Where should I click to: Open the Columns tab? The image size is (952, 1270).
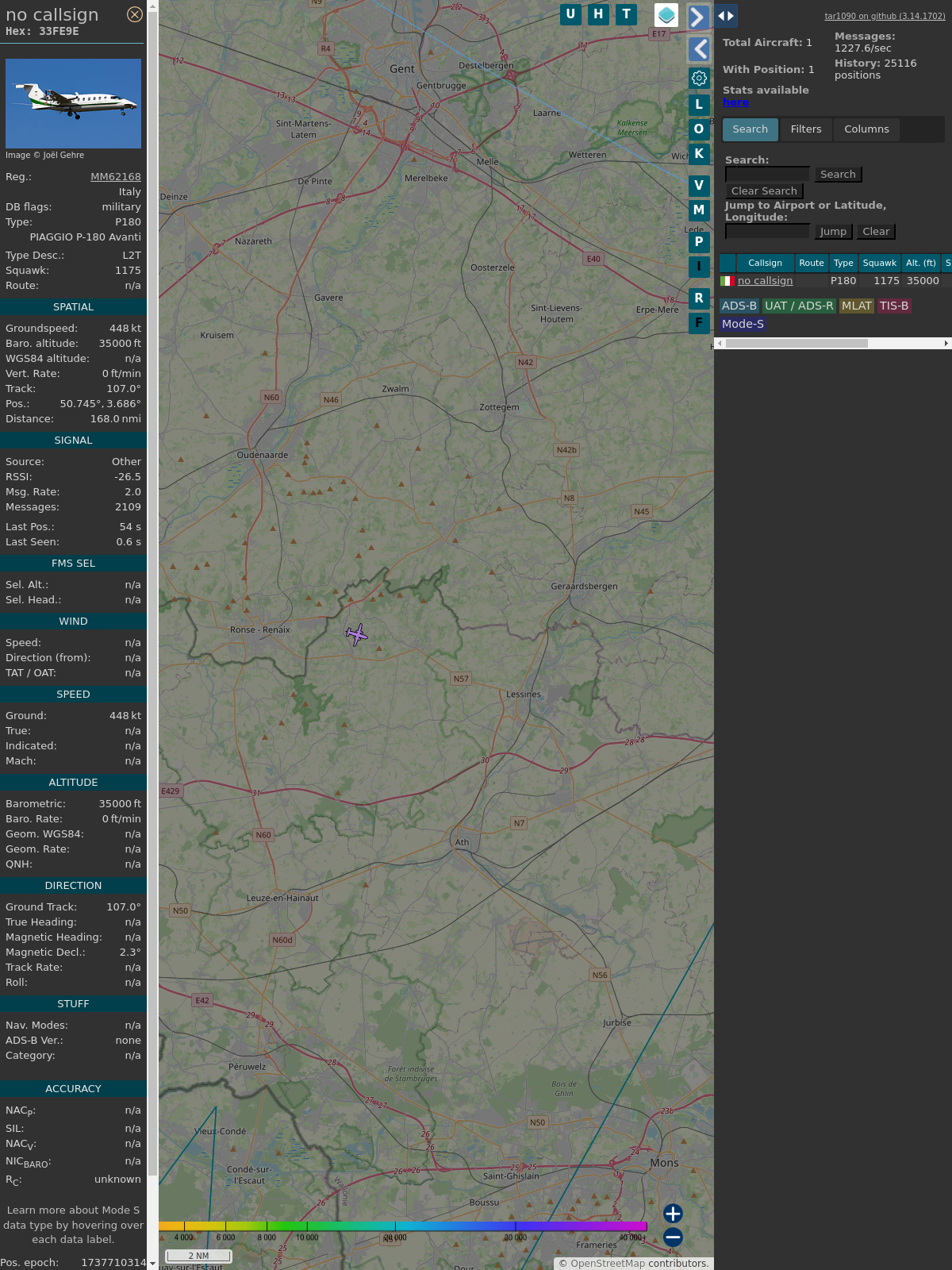point(866,129)
